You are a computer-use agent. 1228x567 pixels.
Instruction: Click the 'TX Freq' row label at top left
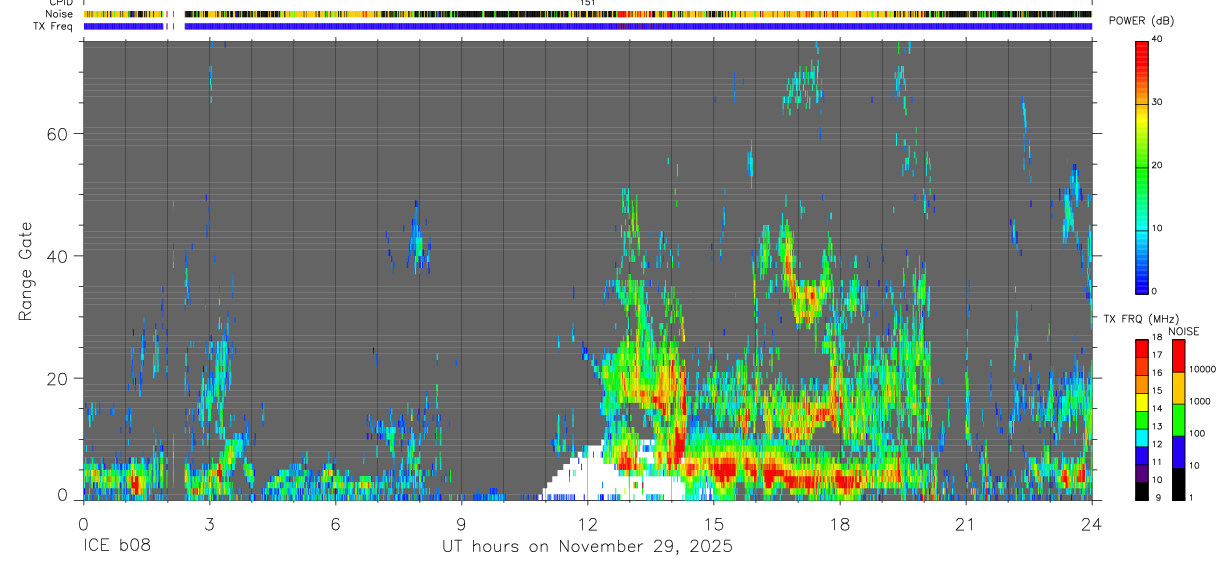point(52,26)
